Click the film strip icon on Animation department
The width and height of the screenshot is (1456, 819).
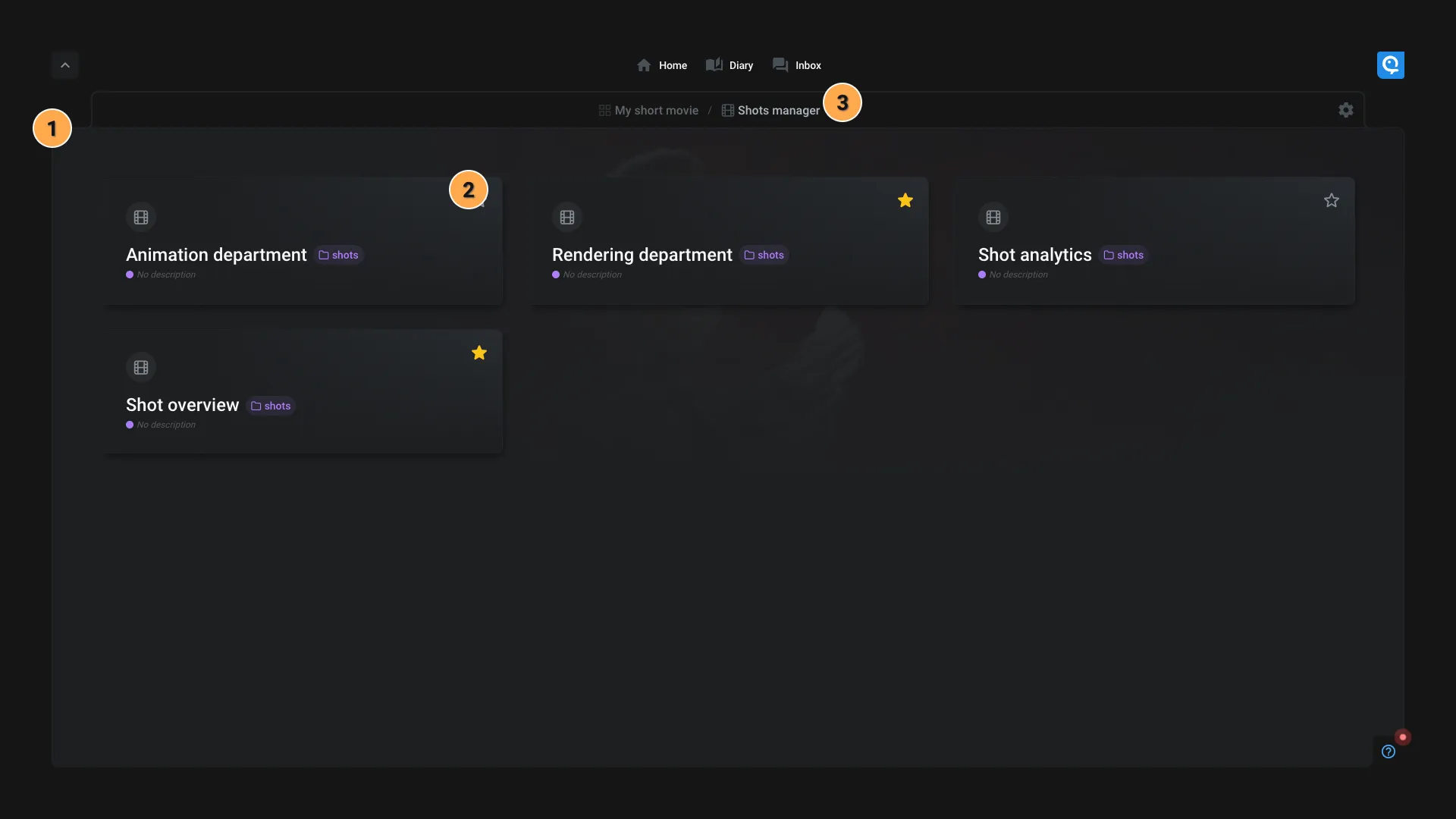140,218
